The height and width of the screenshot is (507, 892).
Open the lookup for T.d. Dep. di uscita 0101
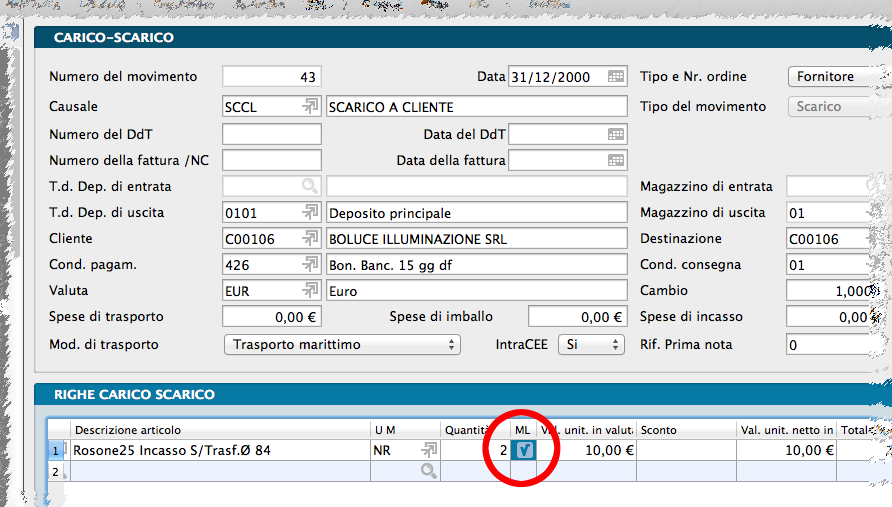[x=310, y=213]
